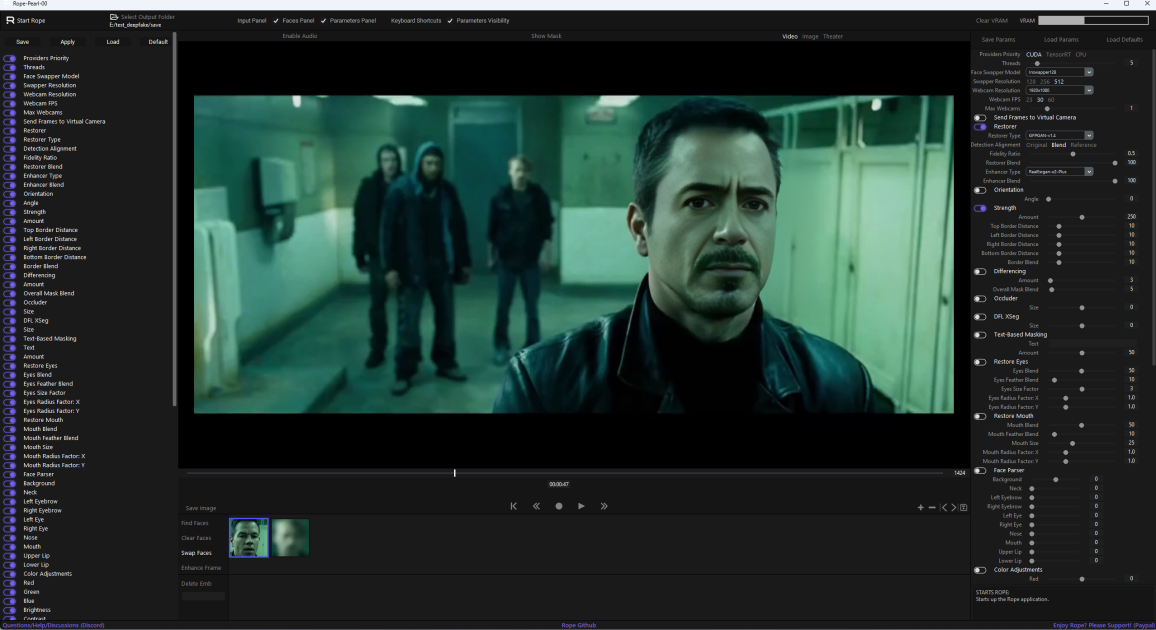Click the save markers icon
This screenshot has width=1156, height=630.
[x=963, y=507]
